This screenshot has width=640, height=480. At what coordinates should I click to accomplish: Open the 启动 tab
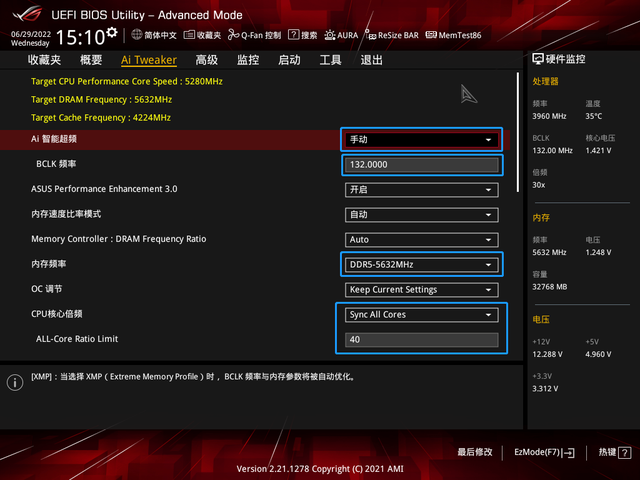tap(289, 60)
